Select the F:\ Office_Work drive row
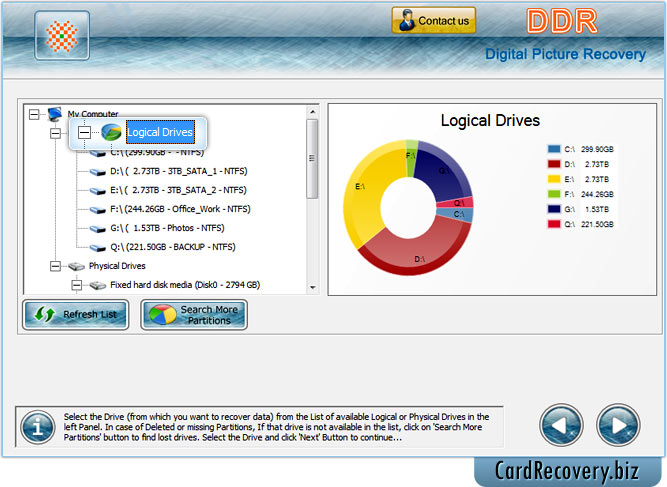The image size is (667, 487). coord(180,209)
